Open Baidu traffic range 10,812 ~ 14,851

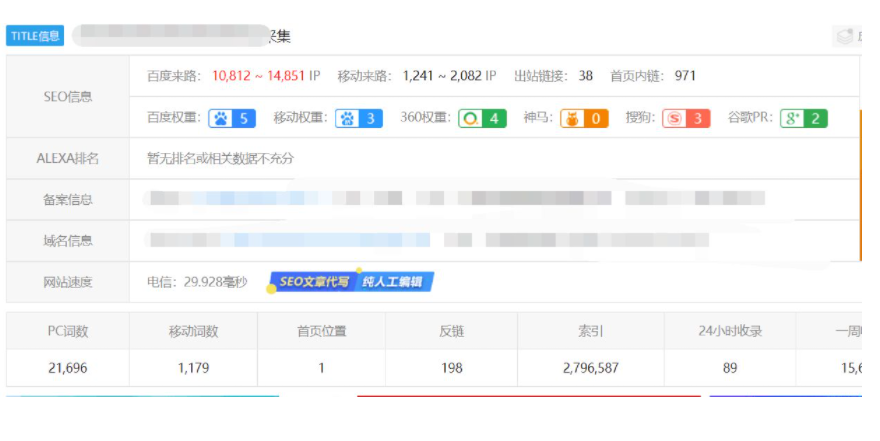pos(258,76)
